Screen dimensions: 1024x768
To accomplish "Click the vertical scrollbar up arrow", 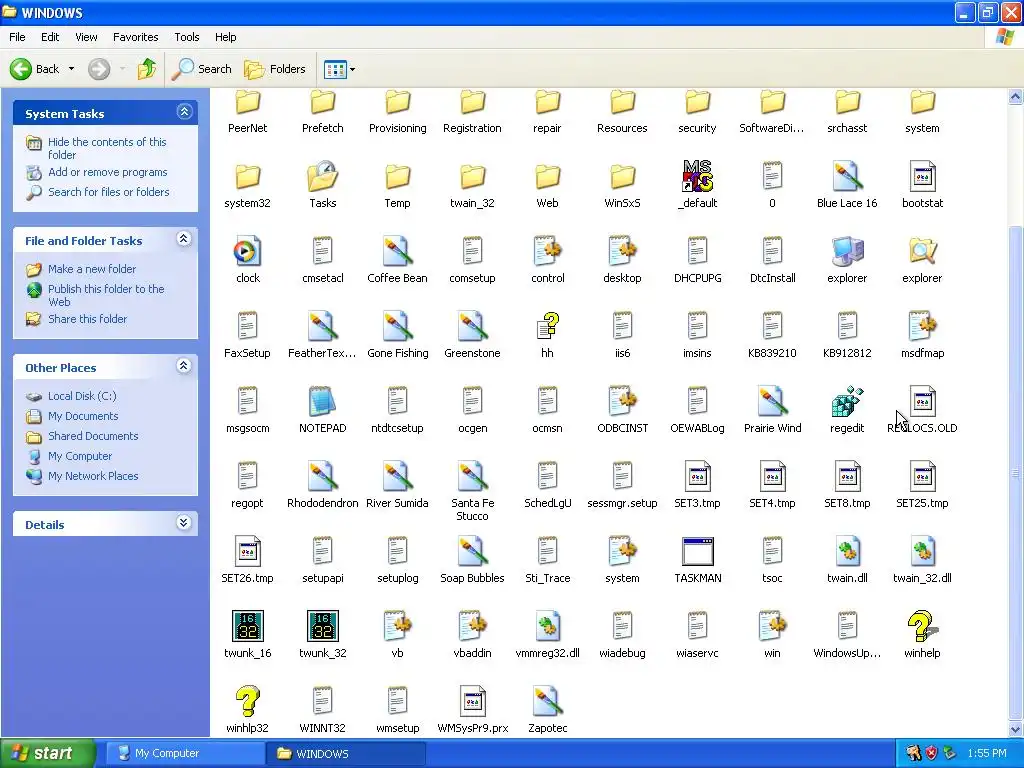I will 1016,97.
